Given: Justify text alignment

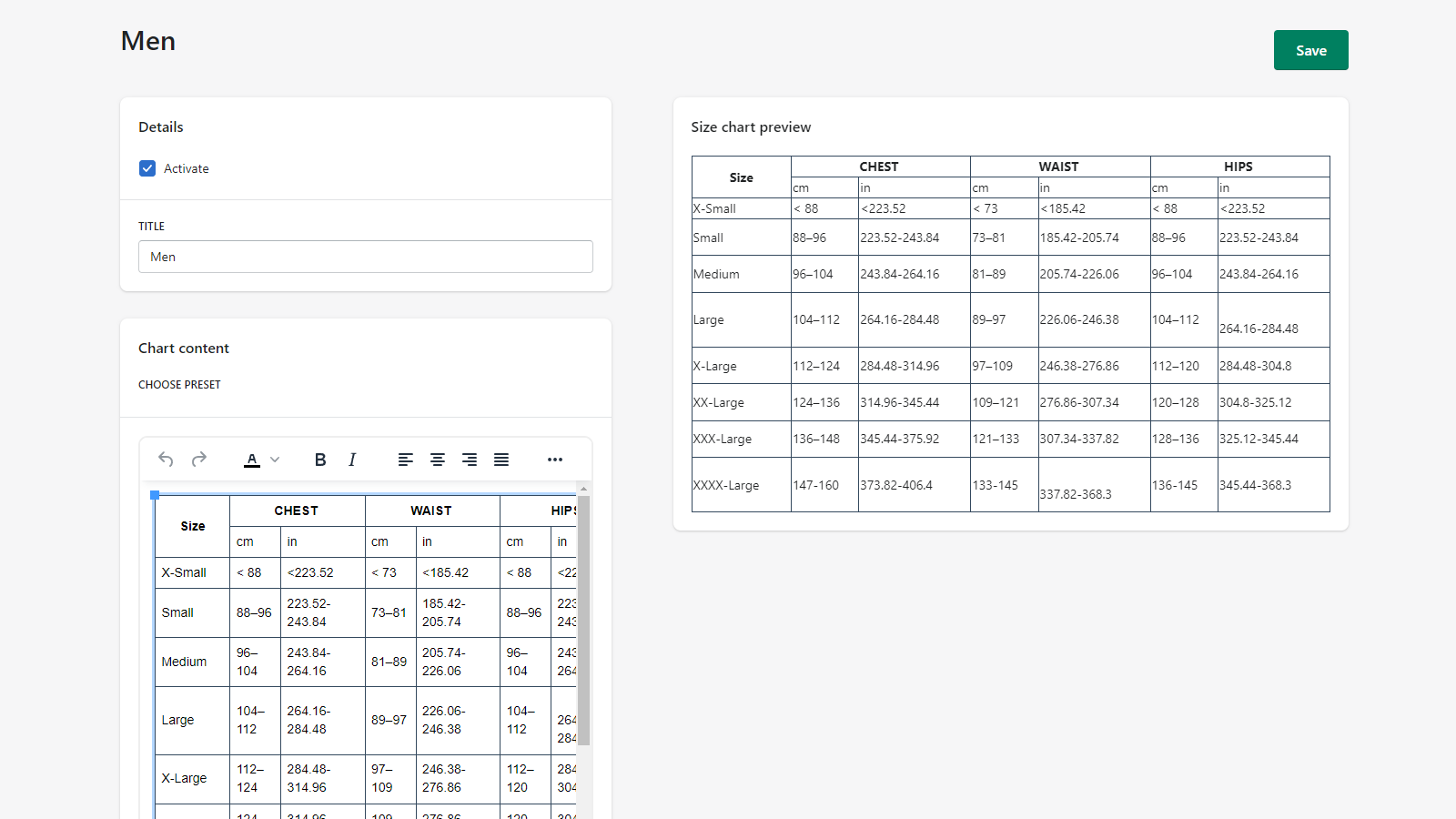Looking at the screenshot, I should [501, 460].
